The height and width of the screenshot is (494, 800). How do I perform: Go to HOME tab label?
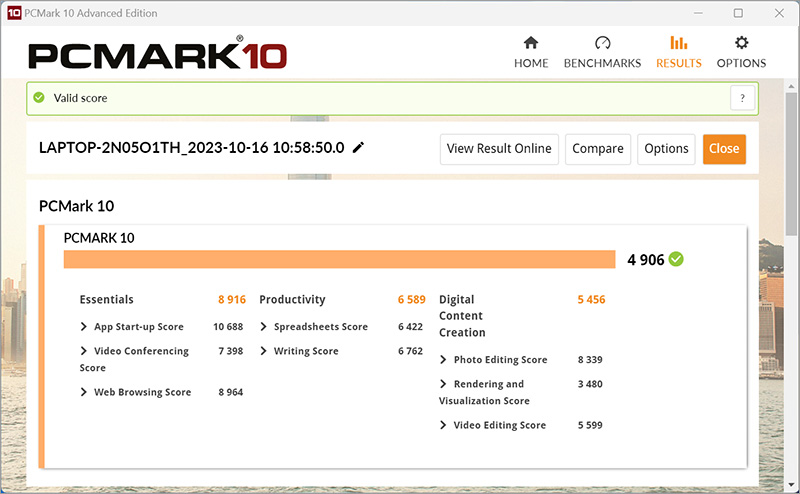(x=531, y=63)
